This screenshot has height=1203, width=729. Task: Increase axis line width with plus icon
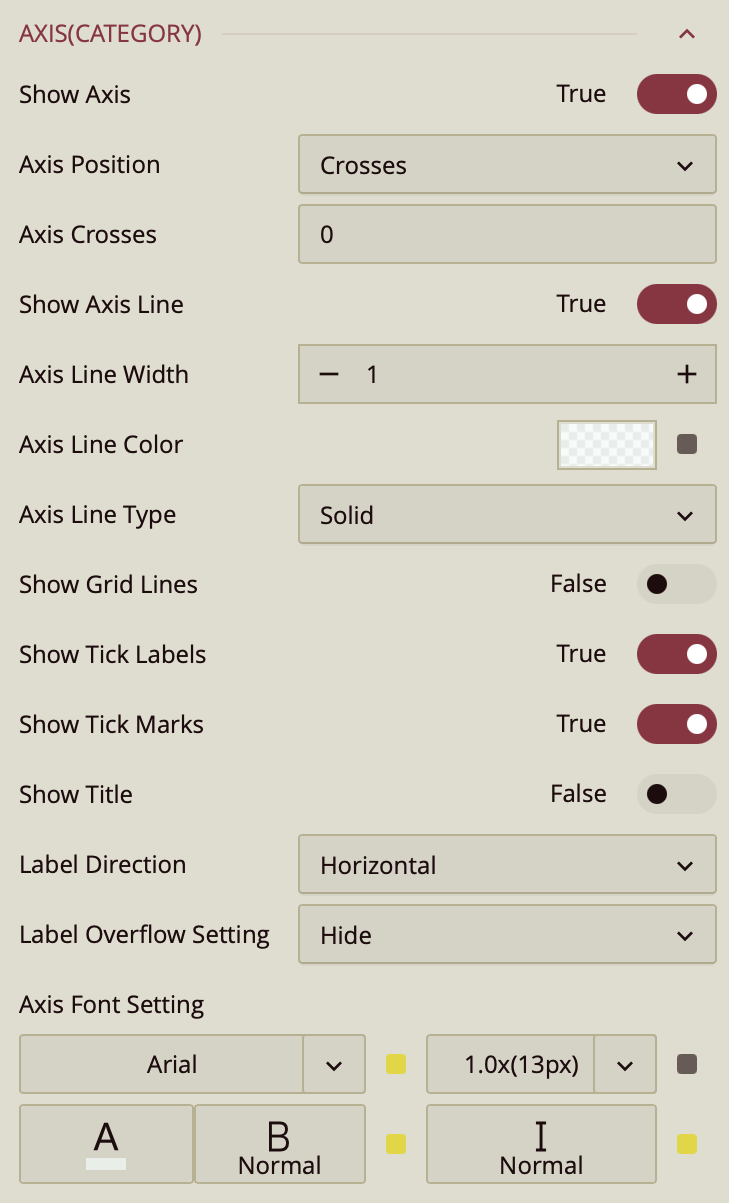click(x=686, y=375)
